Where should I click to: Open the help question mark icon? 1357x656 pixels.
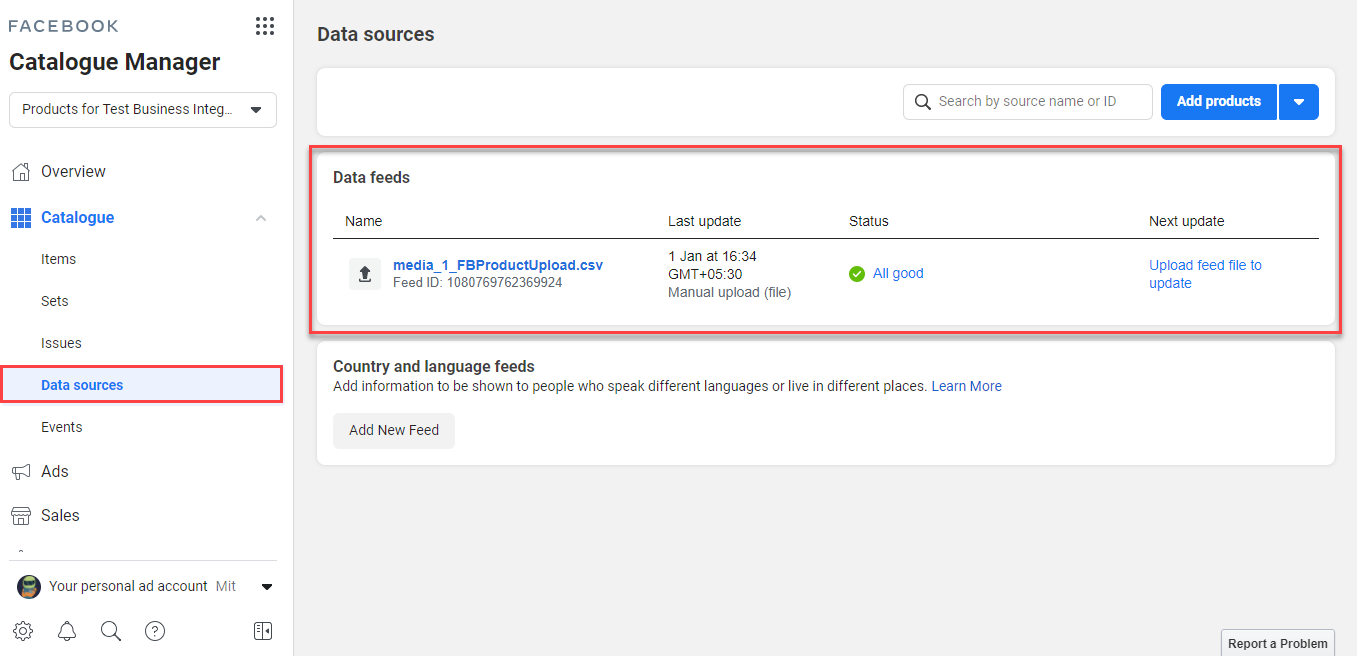(x=155, y=631)
